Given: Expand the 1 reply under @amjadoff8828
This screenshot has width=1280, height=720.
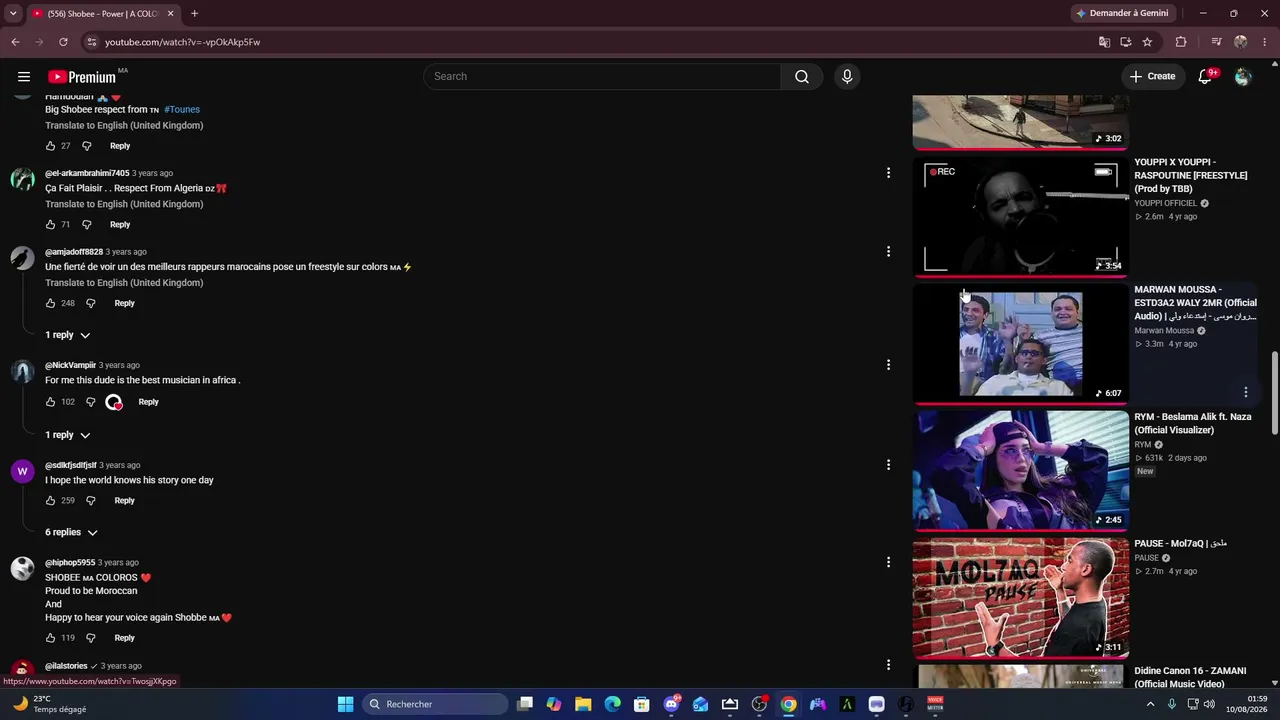Looking at the screenshot, I should pos(67,335).
